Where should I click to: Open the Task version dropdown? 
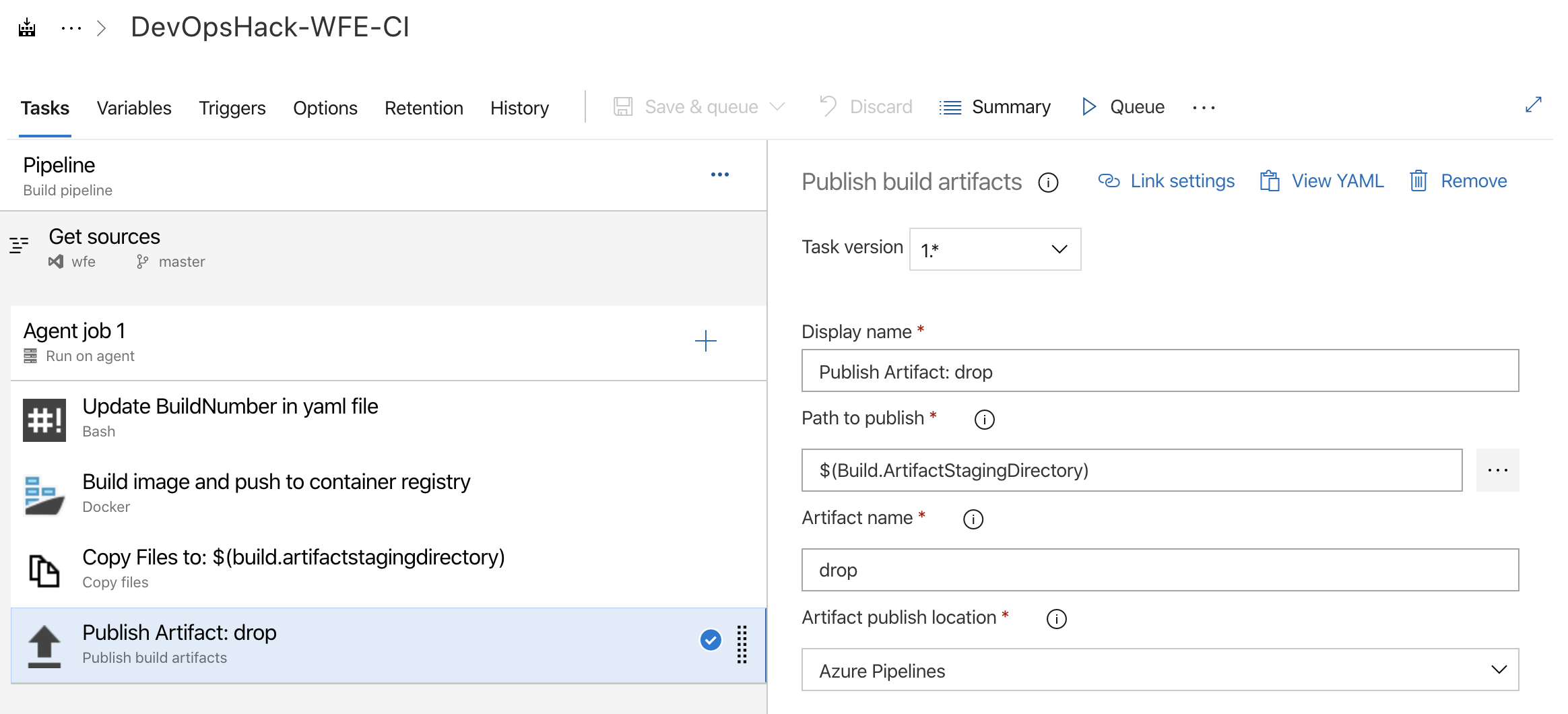(995, 249)
